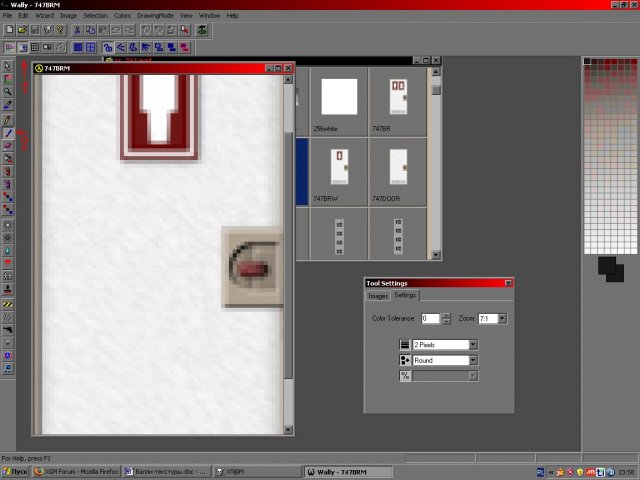Image resolution: width=640 pixels, height=480 pixels.
Task: Click 747BRM window scroll-up arrow
Action: 288,80
